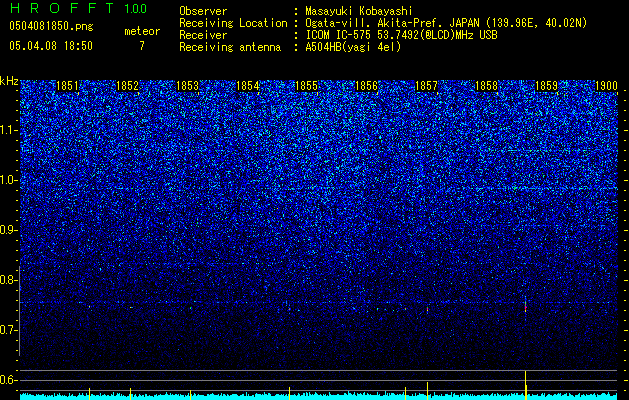
Task: Click the 1855 time axis label
Action: pos(306,86)
